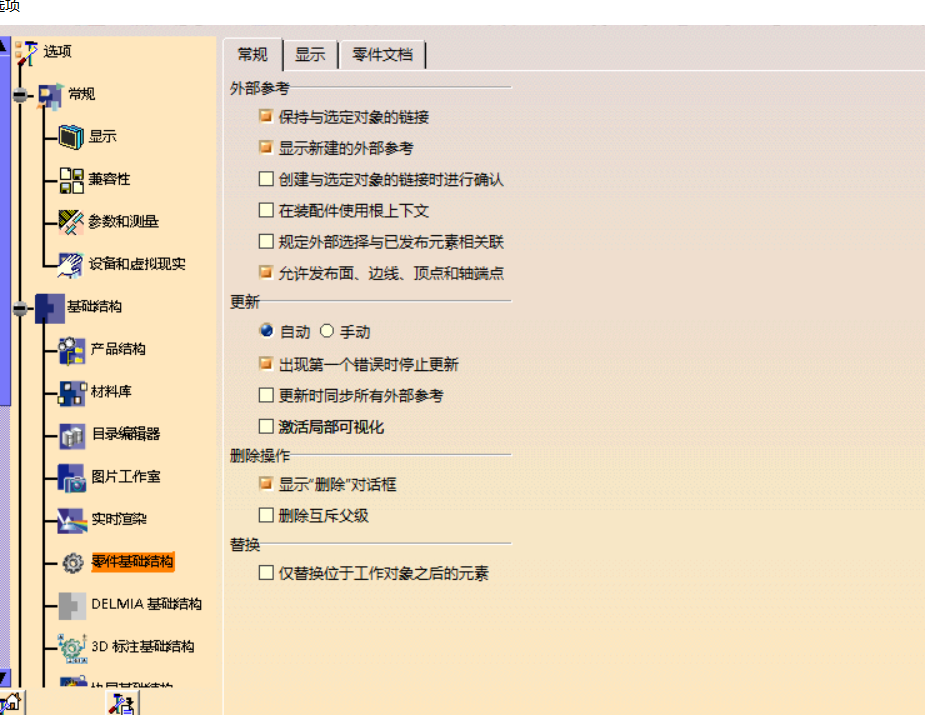The width and height of the screenshot is (925, 715).
Task: Open the 常规 tab
Action: tap(252, 55)
